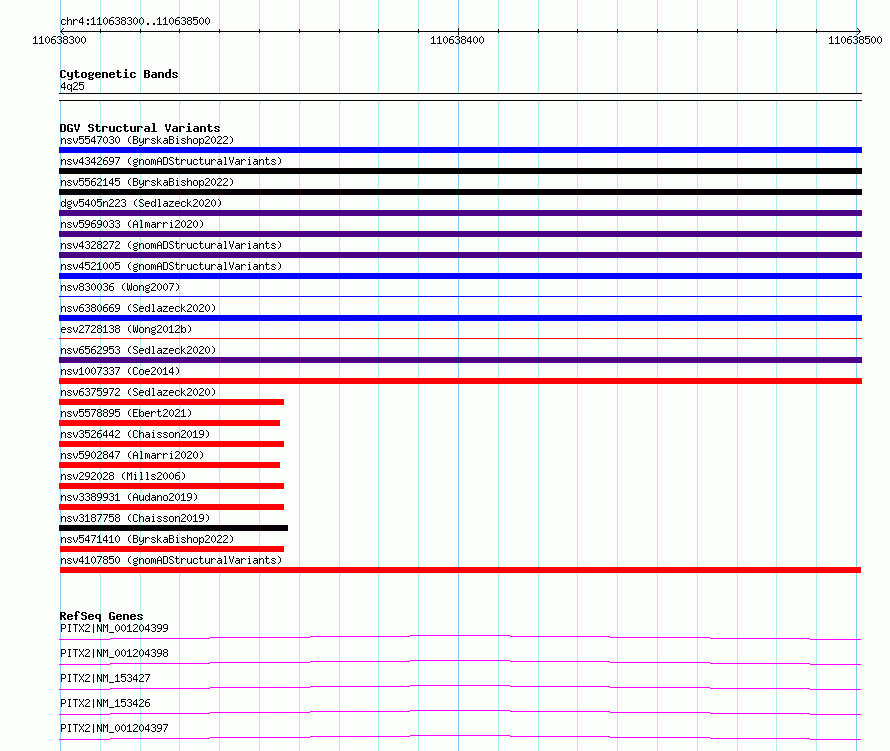The width and height of the screenshot is (890, 751).
Task: Open PITX2|NM_001204398 transcript
Action: pos(114,653)
